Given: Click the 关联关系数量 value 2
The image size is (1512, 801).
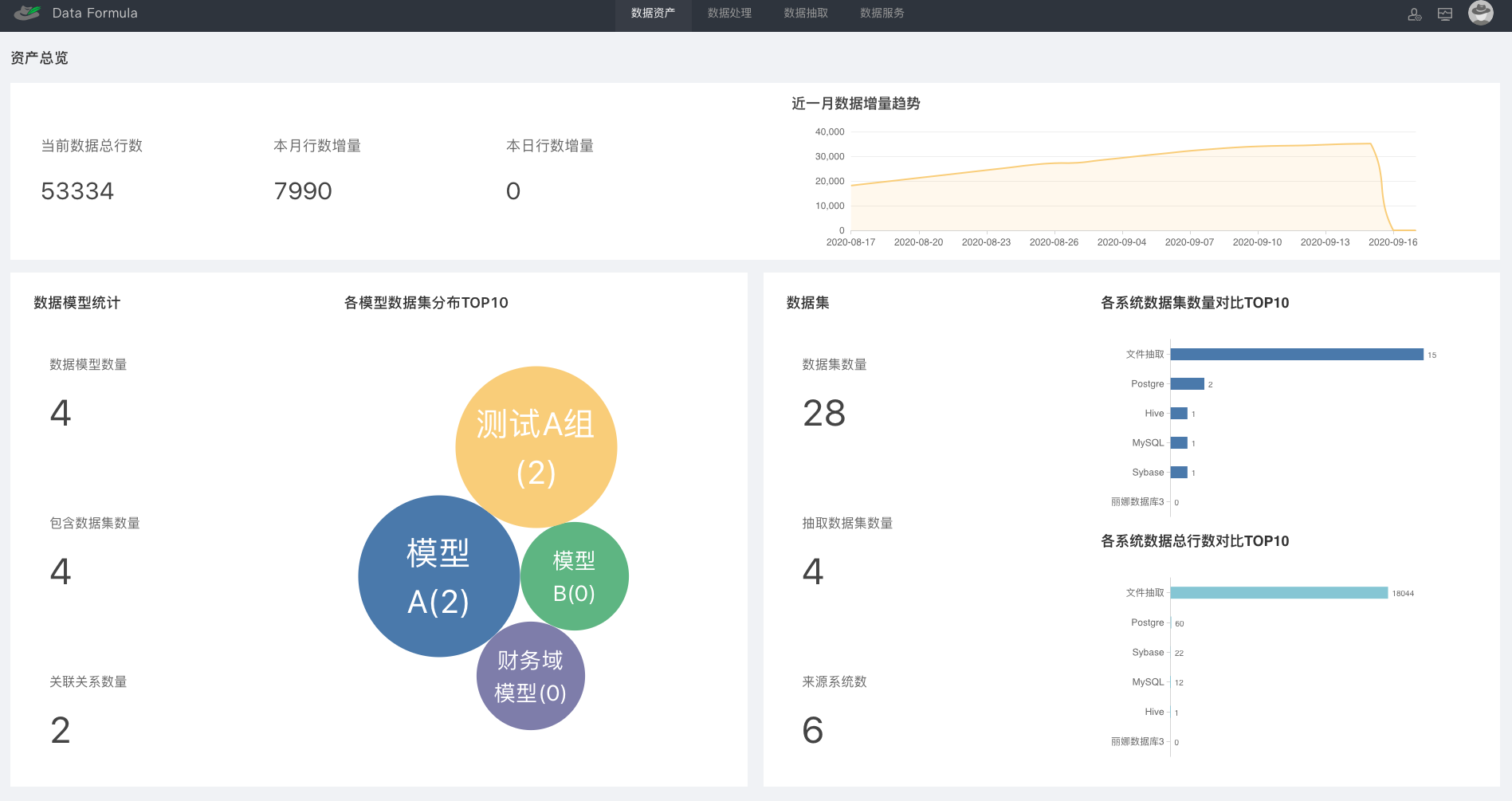Looking at the screenshot, I should (x=61, y=730).
